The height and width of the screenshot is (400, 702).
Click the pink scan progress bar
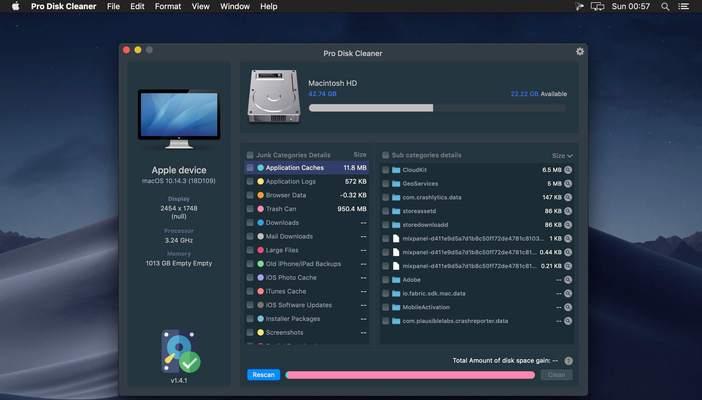[410, 375]
